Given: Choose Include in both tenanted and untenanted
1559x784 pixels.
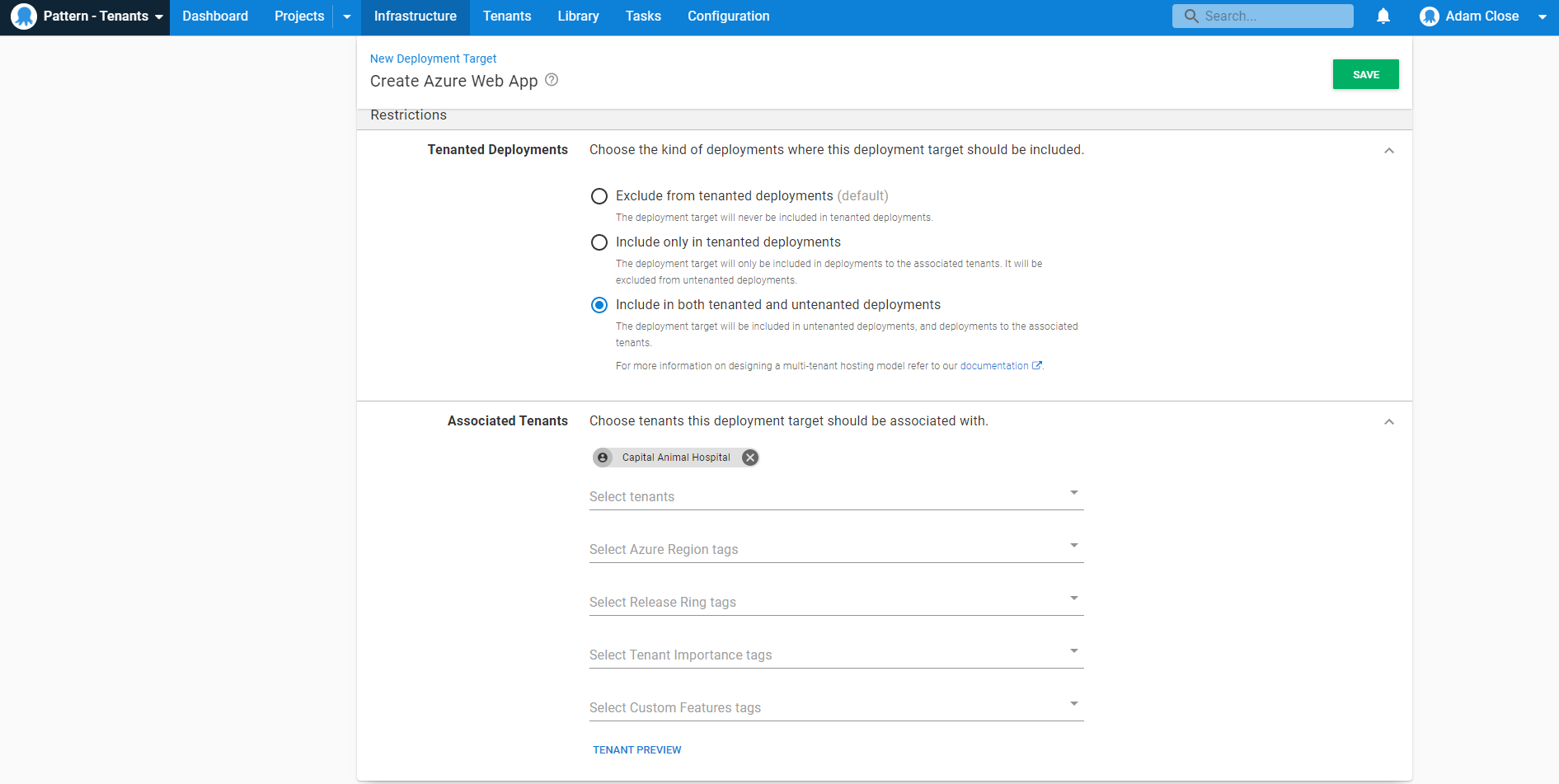Looking at the screenshot, I should pyautogui.click(x=599, y=305).
